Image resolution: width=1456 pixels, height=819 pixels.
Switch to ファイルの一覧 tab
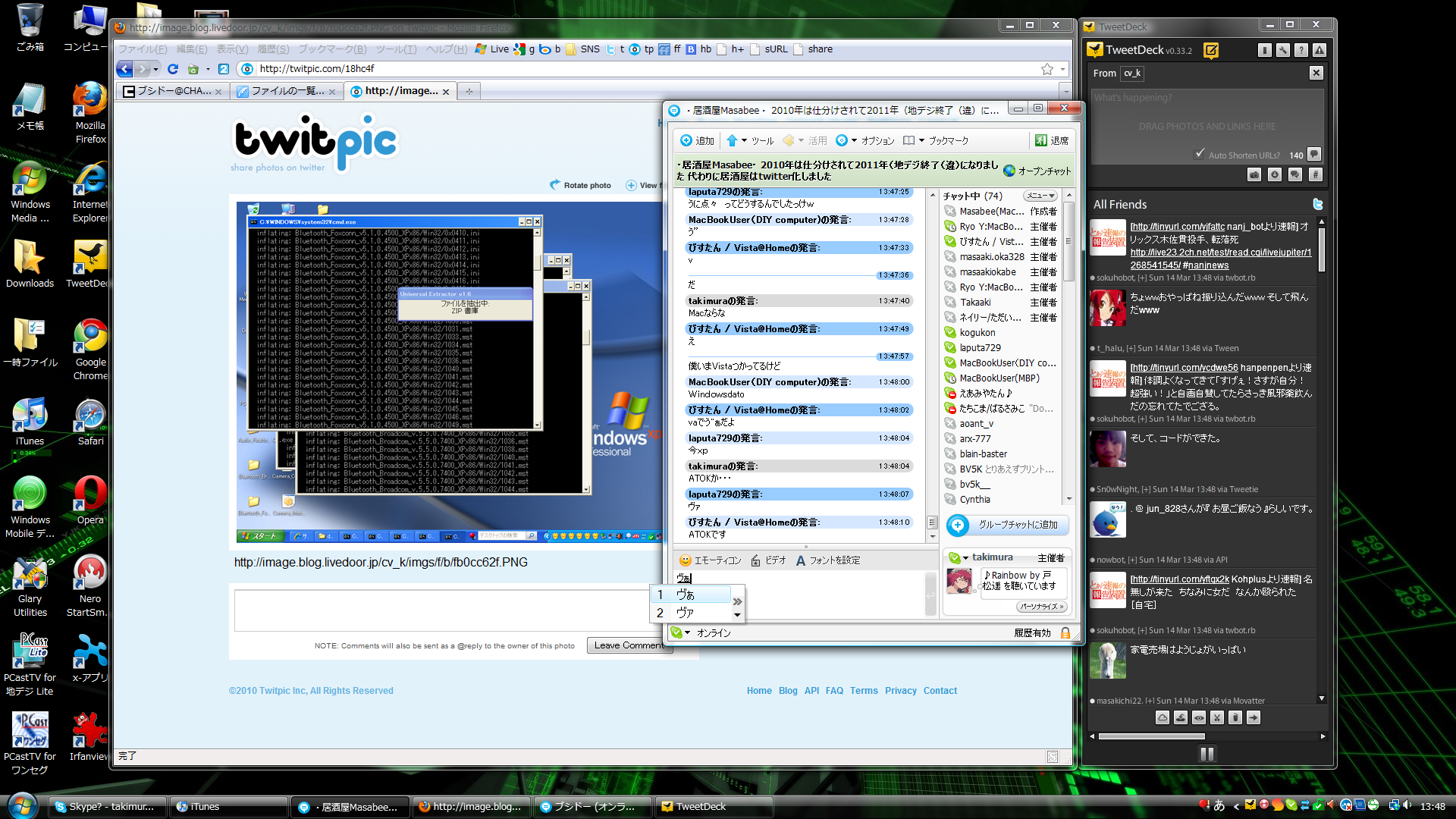[x=287, y=91]
